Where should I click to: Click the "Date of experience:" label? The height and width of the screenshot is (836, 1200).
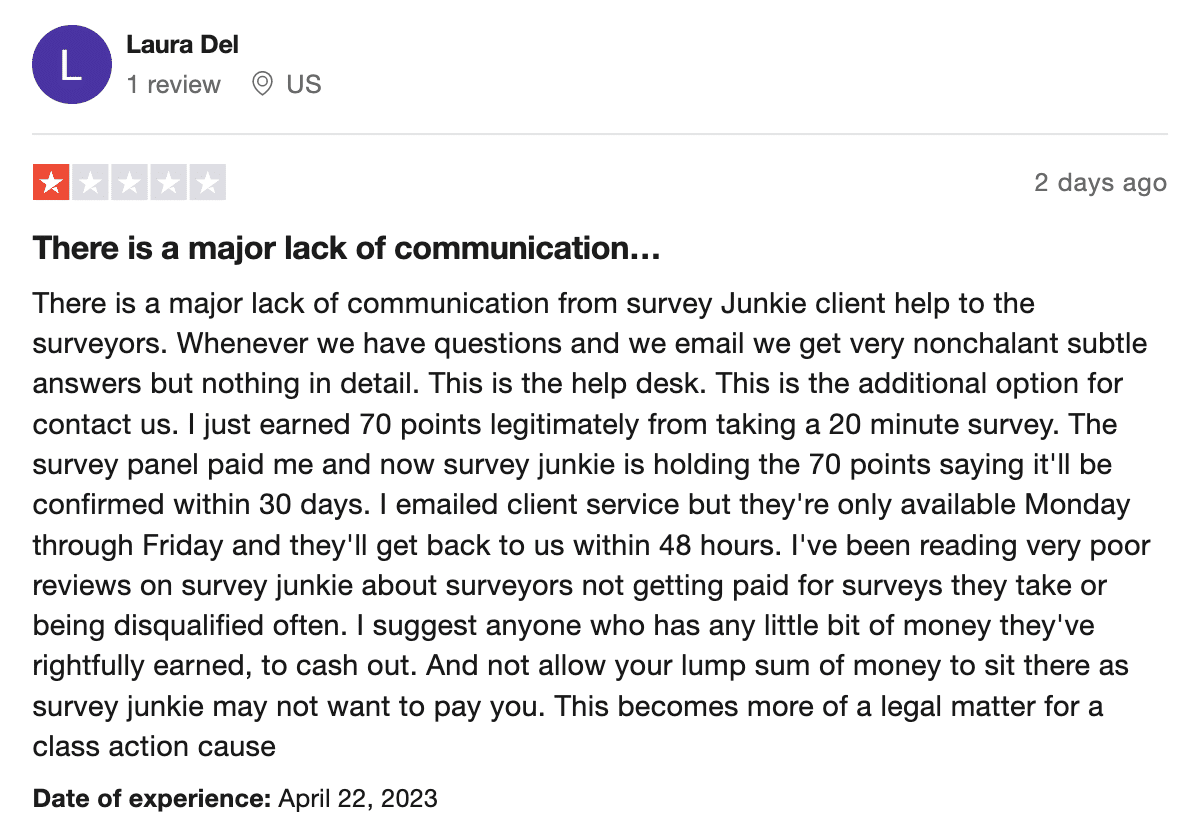[x=152, y=799]
